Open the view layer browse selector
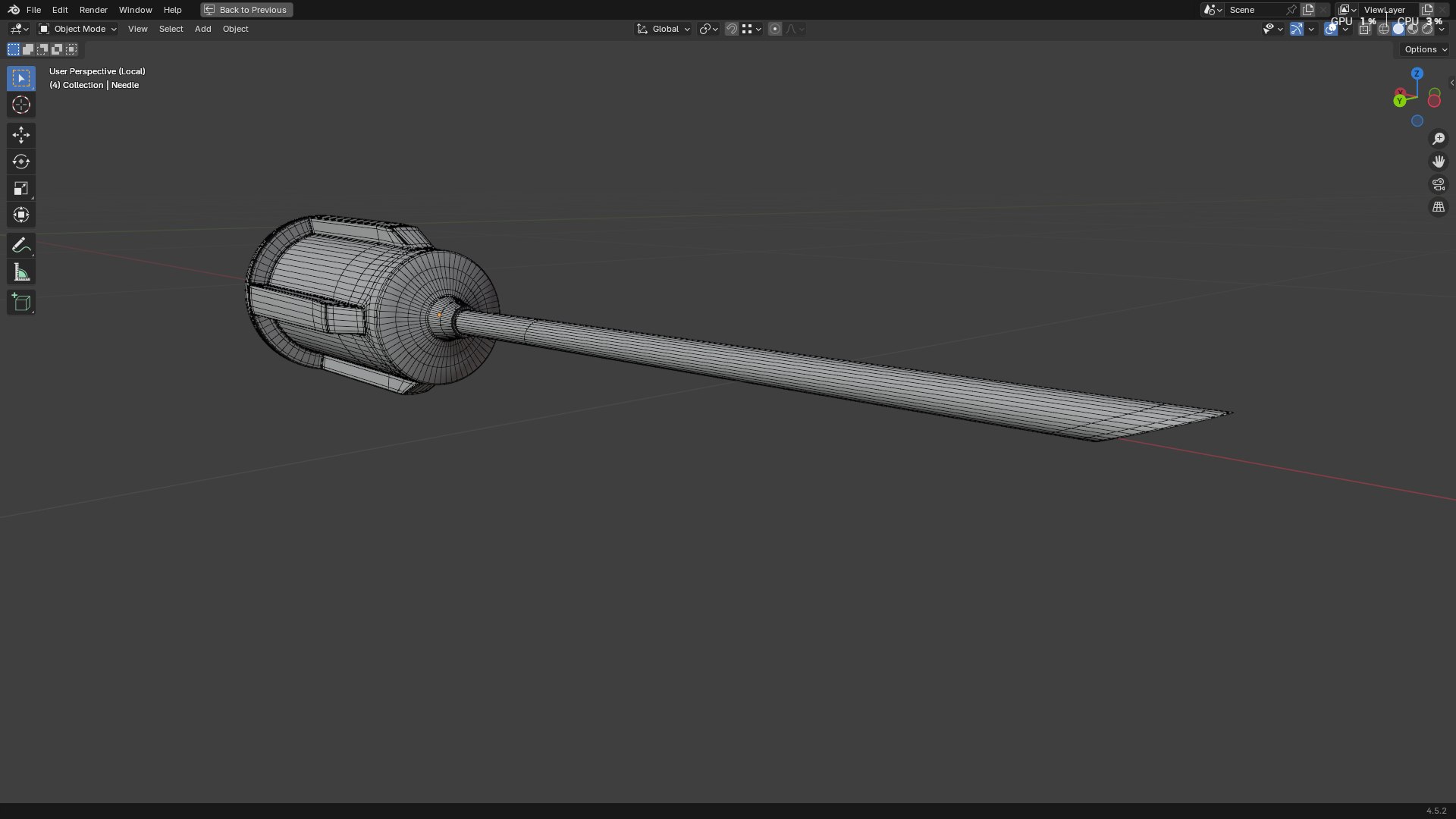This screenshot has height=819, width=1456. coord(1348,10)
